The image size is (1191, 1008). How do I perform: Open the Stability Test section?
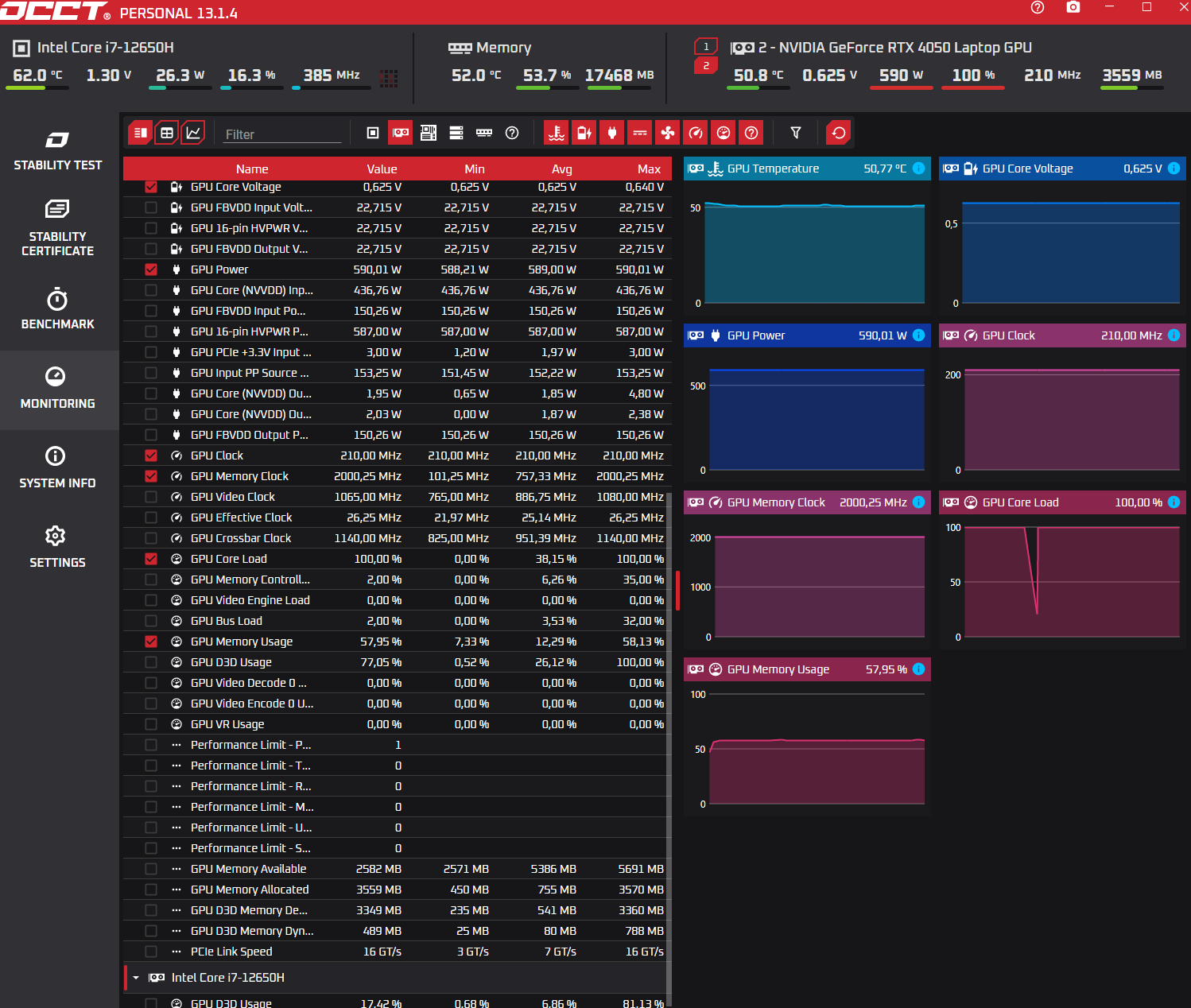[58, 151]
